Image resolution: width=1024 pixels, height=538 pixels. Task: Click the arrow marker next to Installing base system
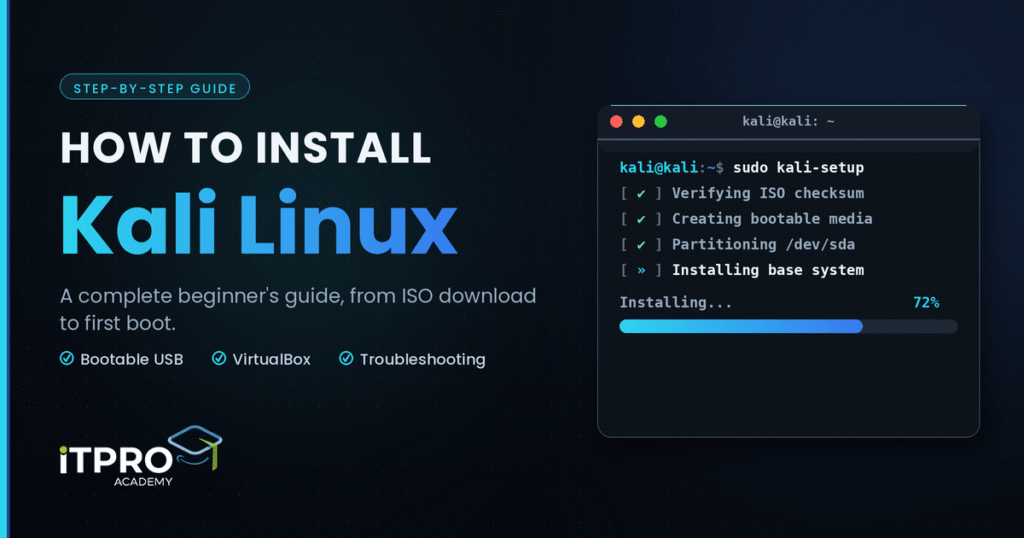click(x=641, y=270)
